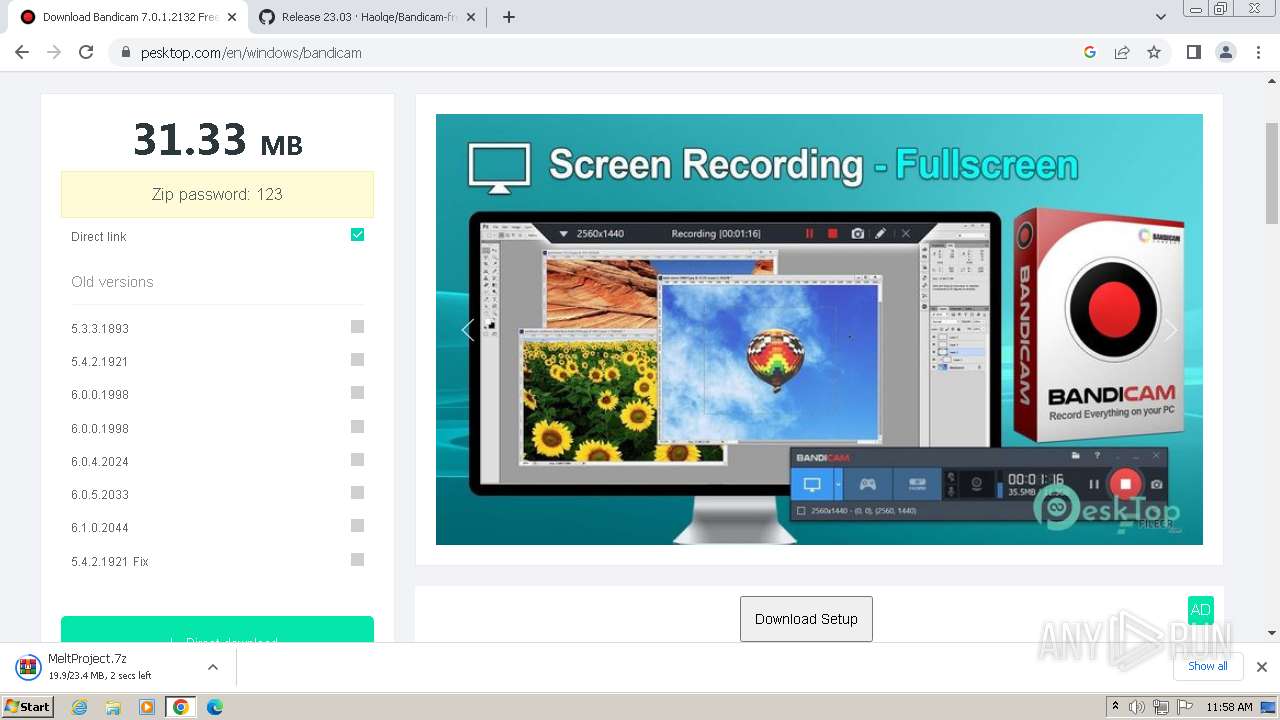
Task: Open the Chrome profile avatar
Action: (x=1225, y=52)
